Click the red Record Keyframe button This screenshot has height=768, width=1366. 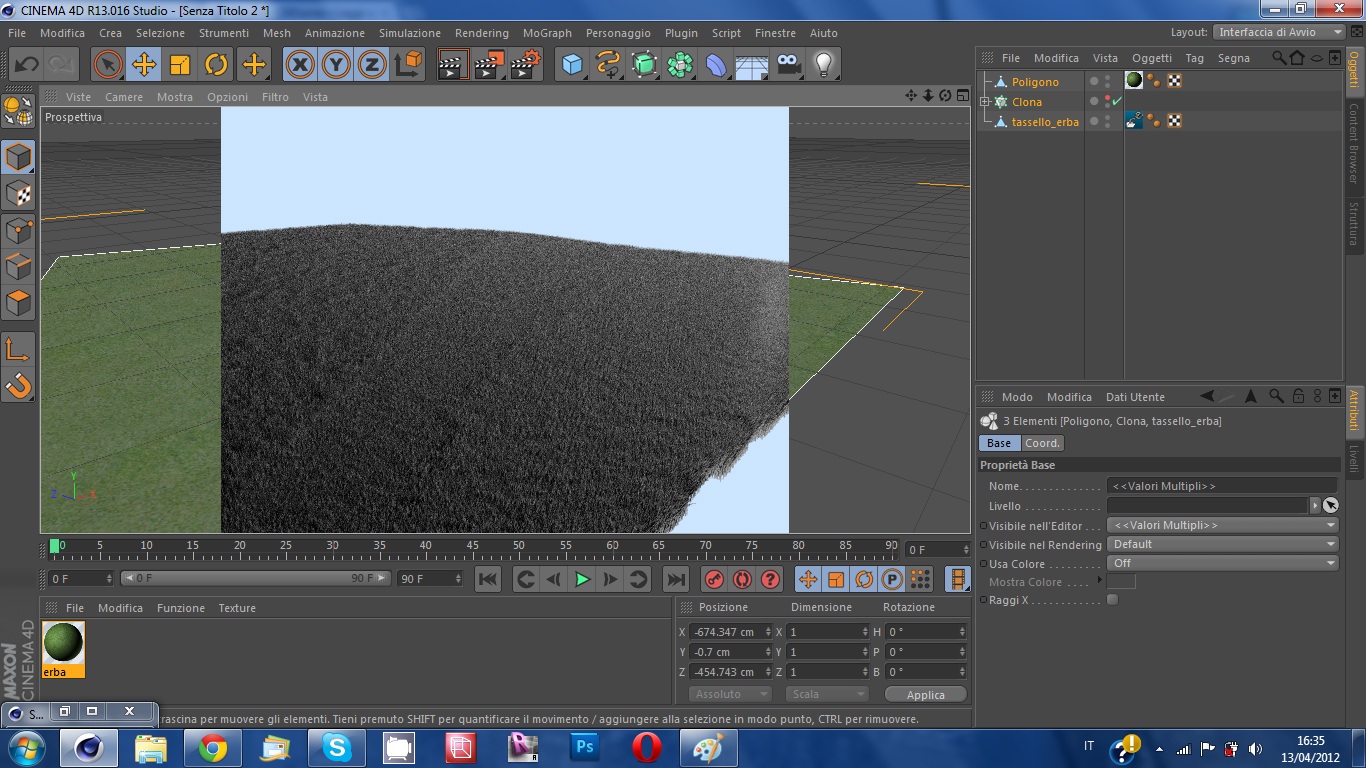pyautogui.click(x=714, y=579)
